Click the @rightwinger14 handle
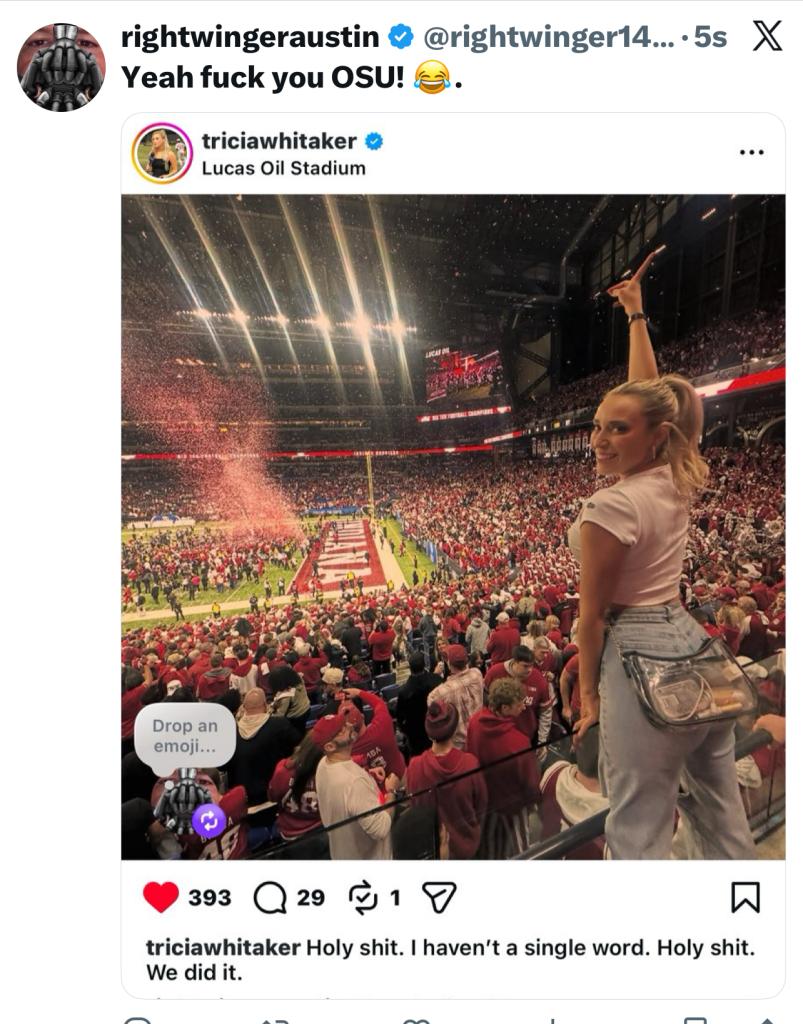Image resolution: width=803 pixels, height=1024 pixels. (x=547, y=37)
